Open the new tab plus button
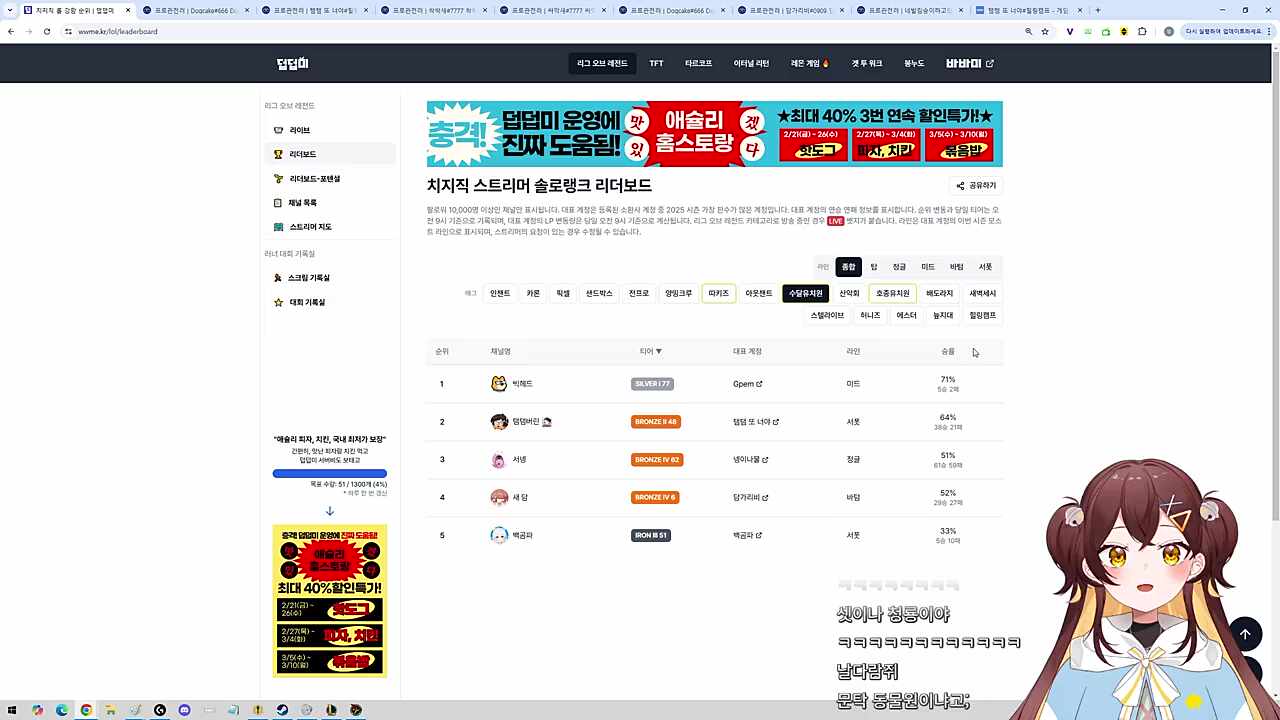The image size is (1280, 720). coord(1098,10)
